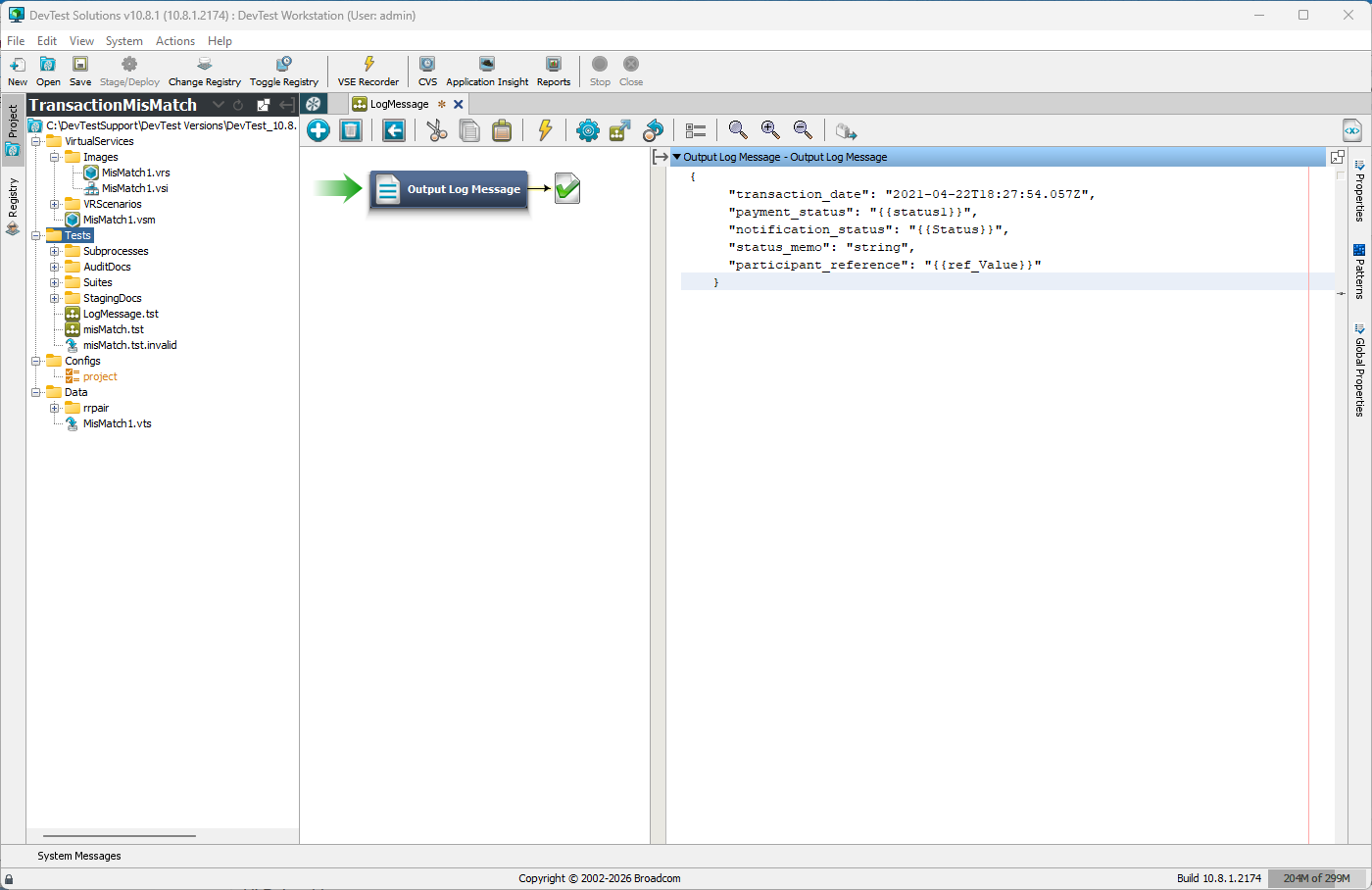Close the LogMessage tab

coord(458,104)
